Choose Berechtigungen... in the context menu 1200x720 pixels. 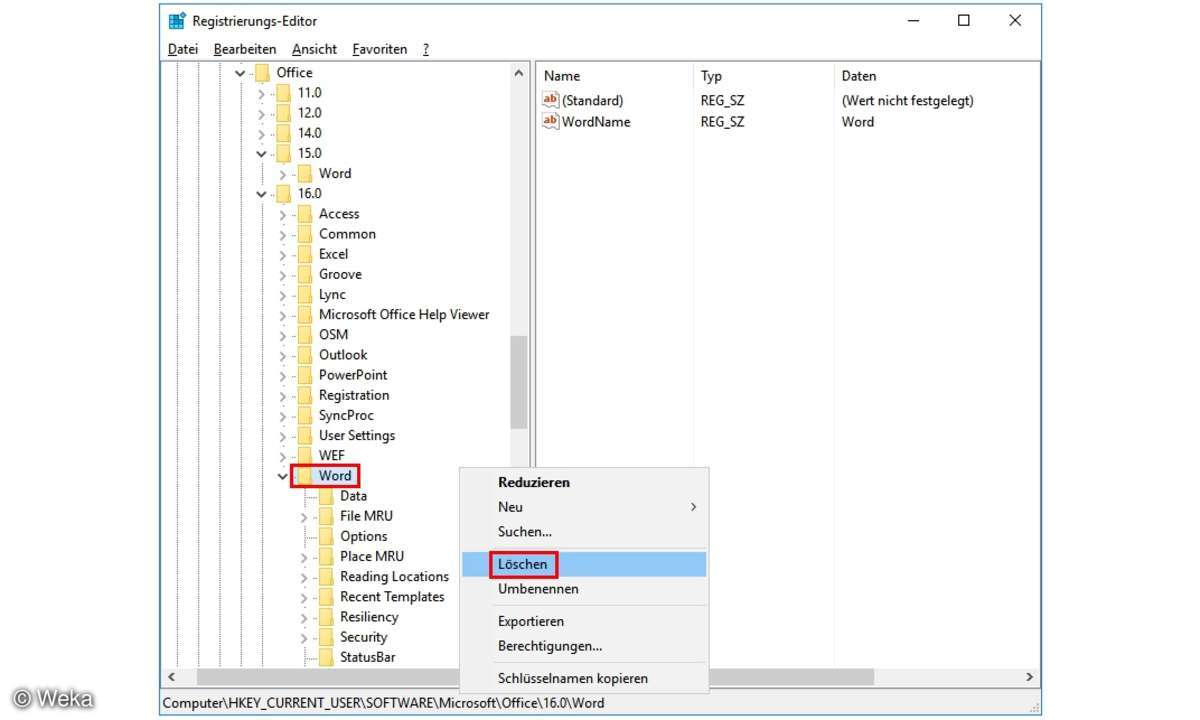click(x=584, y=646)
